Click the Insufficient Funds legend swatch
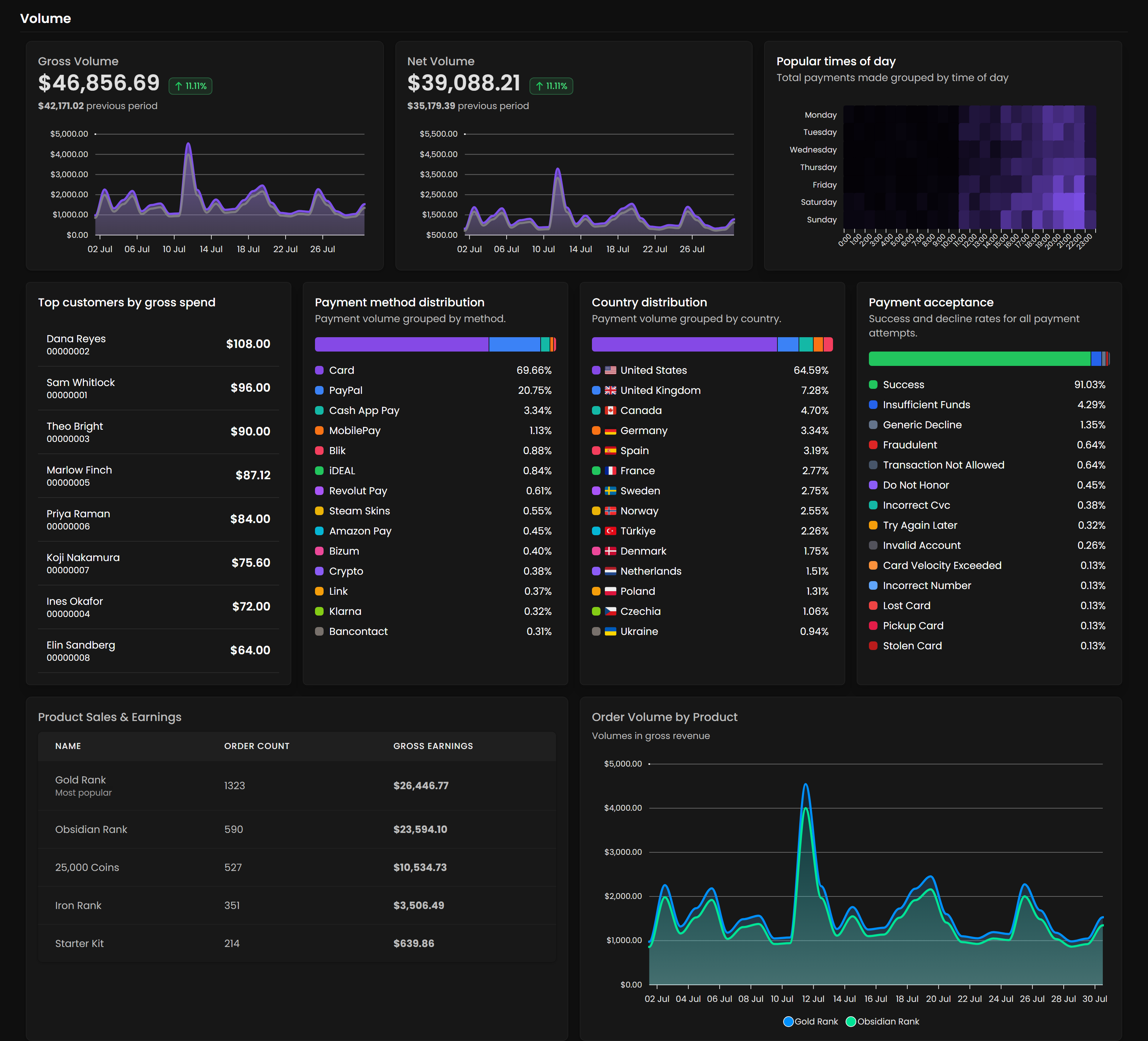The image size is (1148, 1041). pyautogui.click(x=873, y=405)
